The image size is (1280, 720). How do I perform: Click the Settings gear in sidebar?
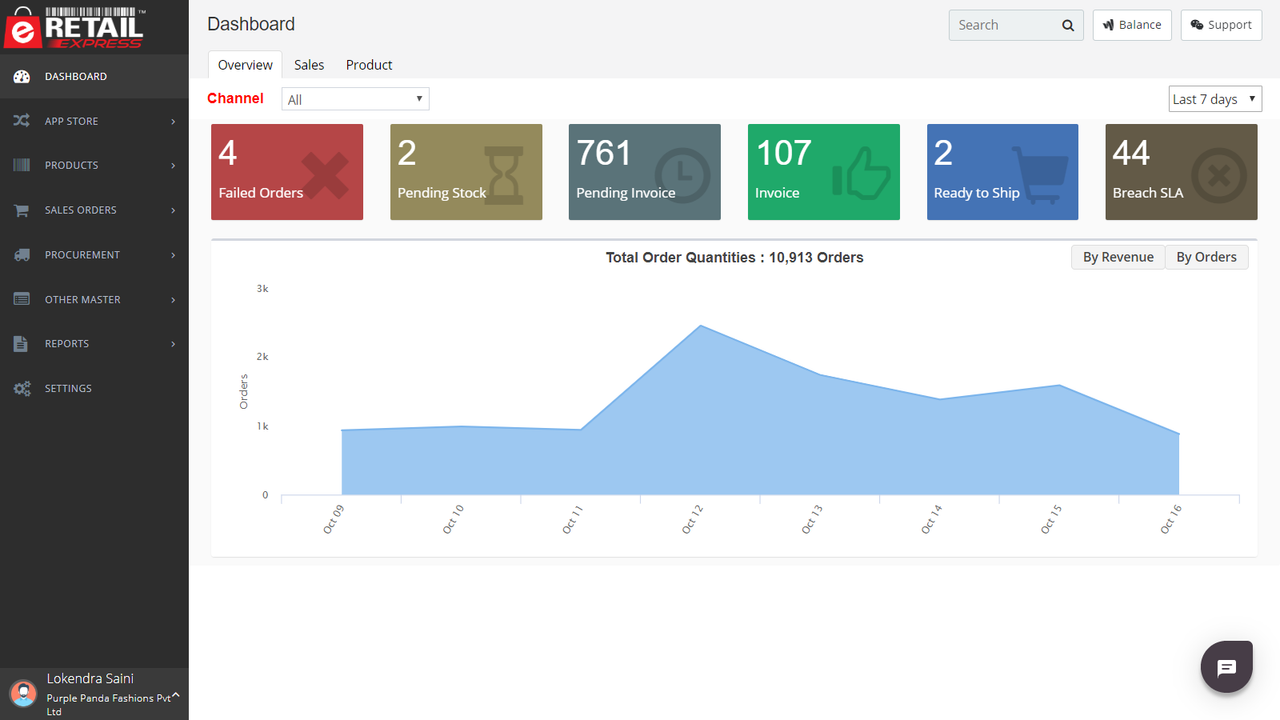22,388
